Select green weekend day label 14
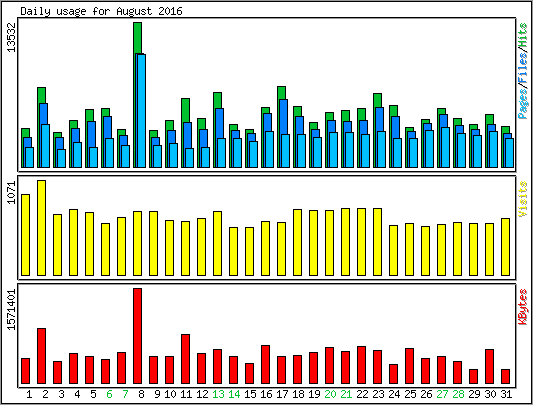The image size is (533, 405). (234, 394)
